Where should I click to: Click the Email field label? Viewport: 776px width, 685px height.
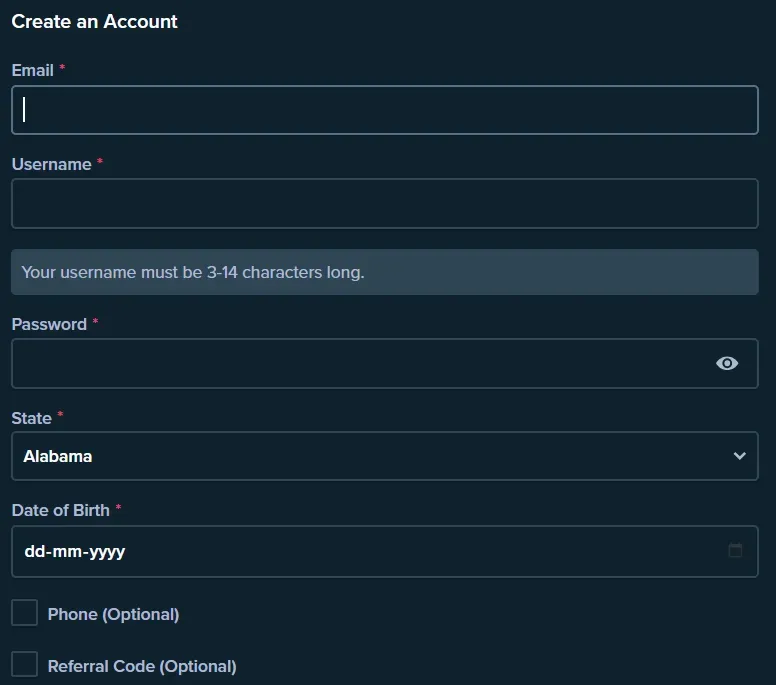(32, 70)
